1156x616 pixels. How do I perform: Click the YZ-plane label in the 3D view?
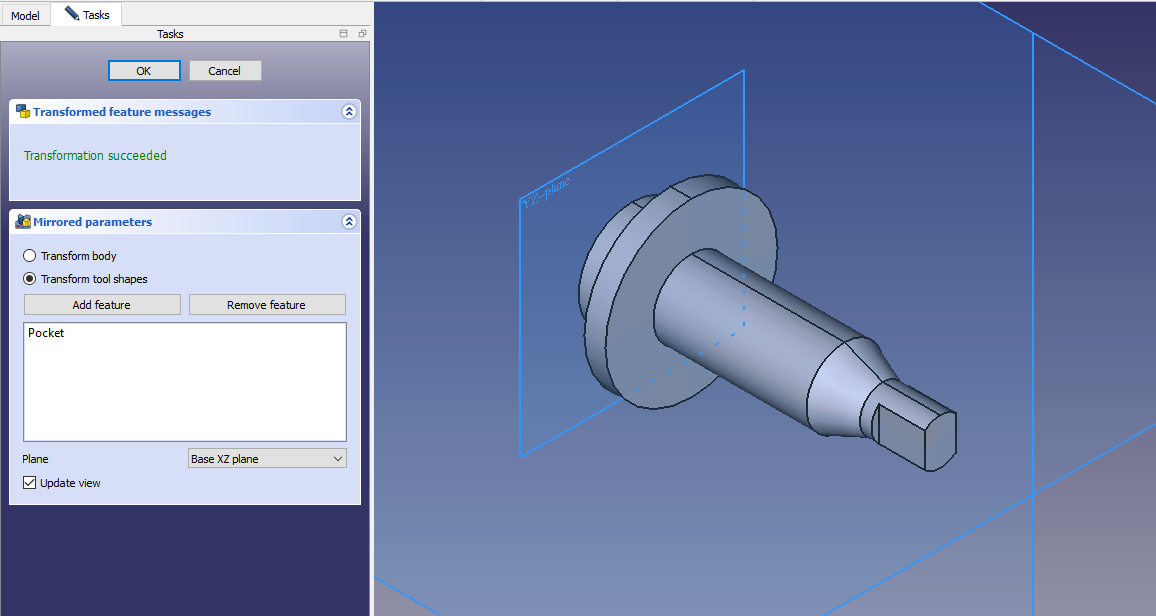click(545, 194)
